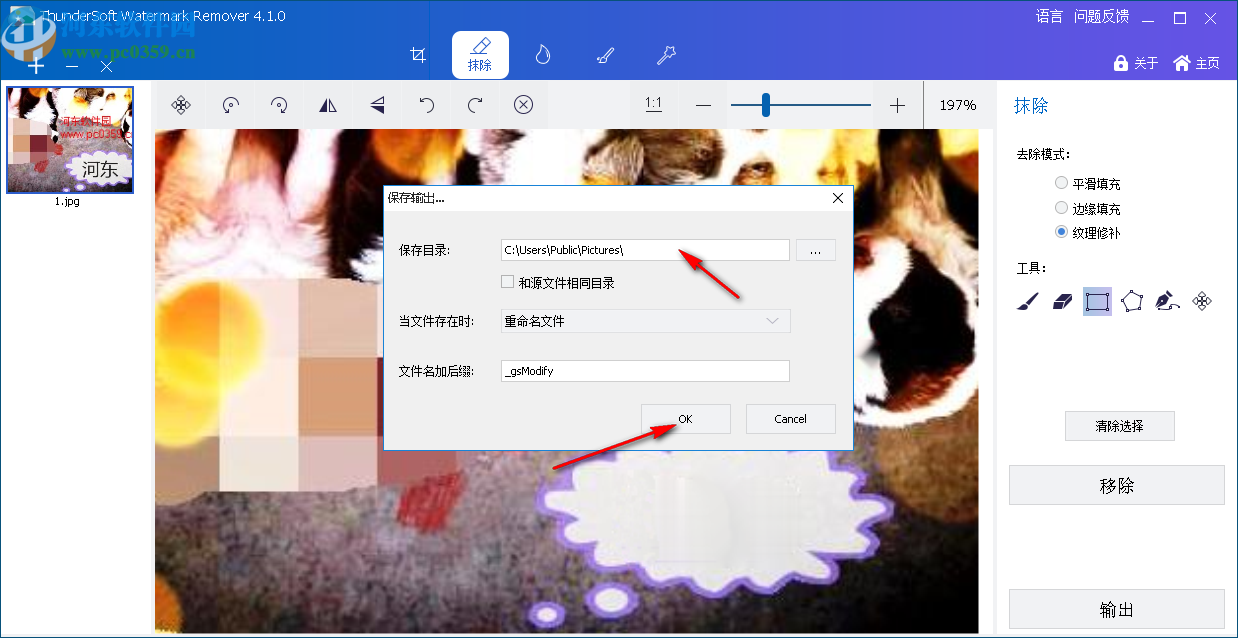Select 平滑填充 removal mode
This screenshot has height=638, width=1238.
click(x=1060, y=182)
